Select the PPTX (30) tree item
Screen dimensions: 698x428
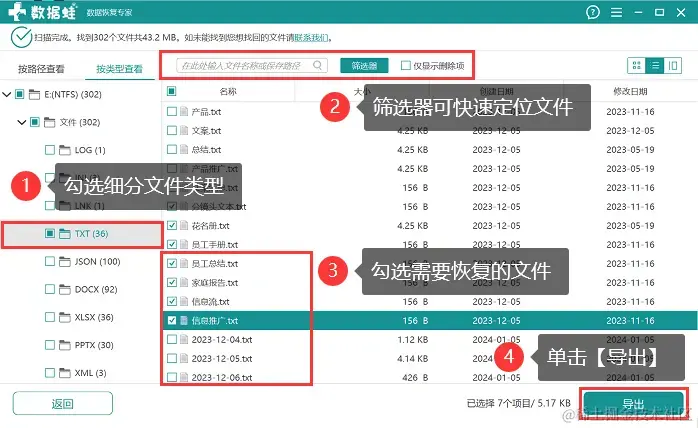[x=94, y=345]
